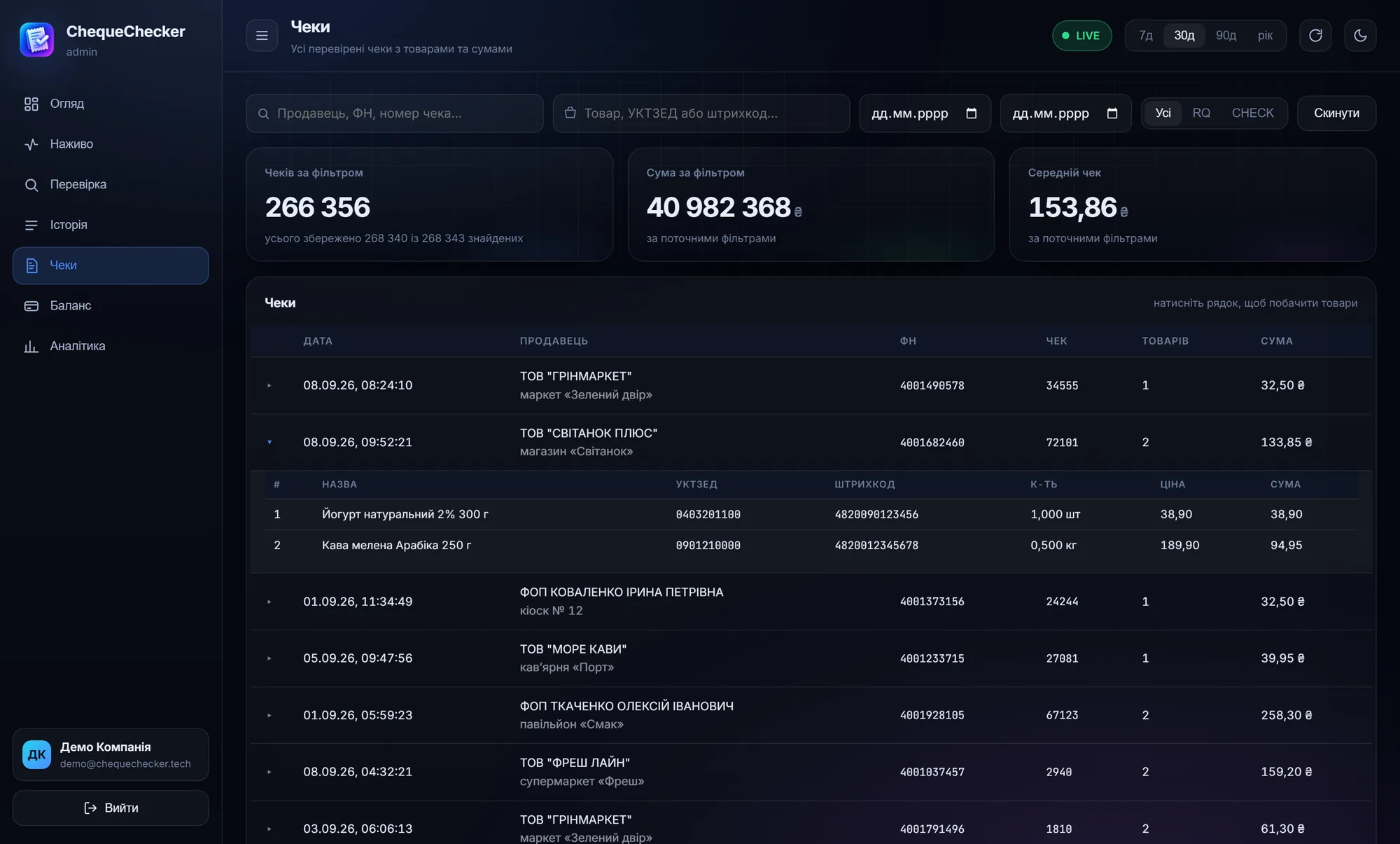This screenshot has height=844, width=1400.
Task: Click the ФН value 4001233715
Action: (x=932, y=658)
